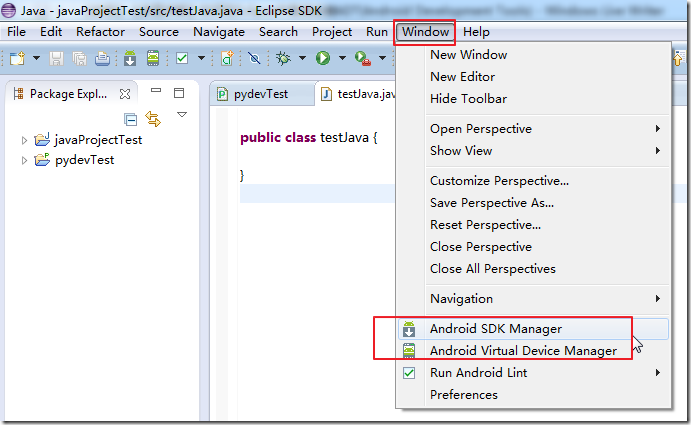Viewport: 691px width, 425px height.
Task: Click the 'public class testJava {' code line
Action: pos(309,138)
